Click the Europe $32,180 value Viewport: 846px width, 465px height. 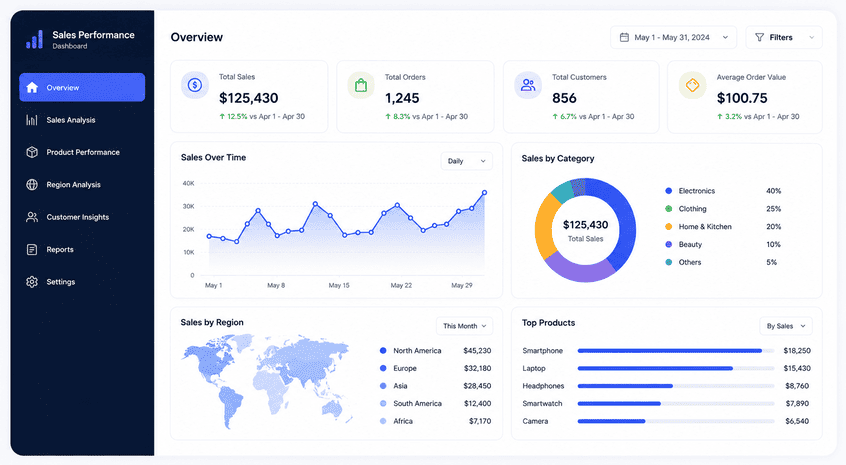point(477,368)
